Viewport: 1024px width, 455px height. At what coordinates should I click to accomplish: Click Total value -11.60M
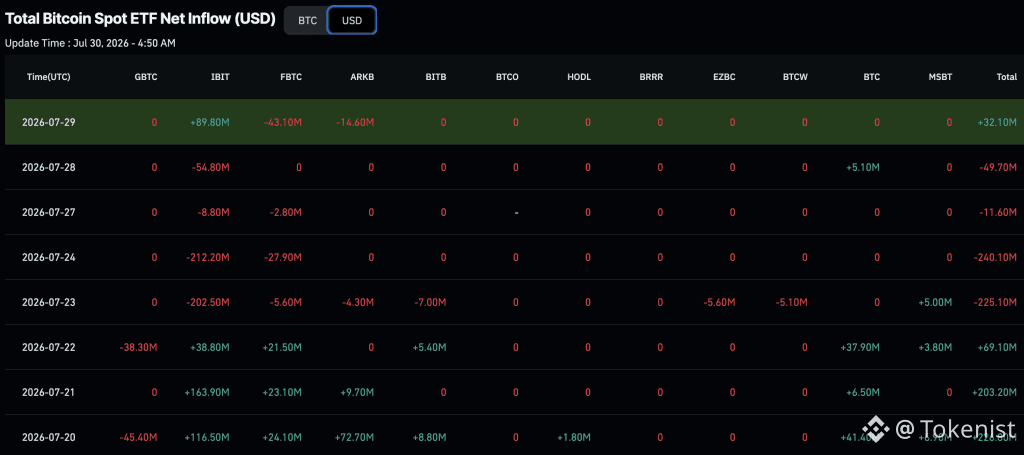[x=1001, y=212]
